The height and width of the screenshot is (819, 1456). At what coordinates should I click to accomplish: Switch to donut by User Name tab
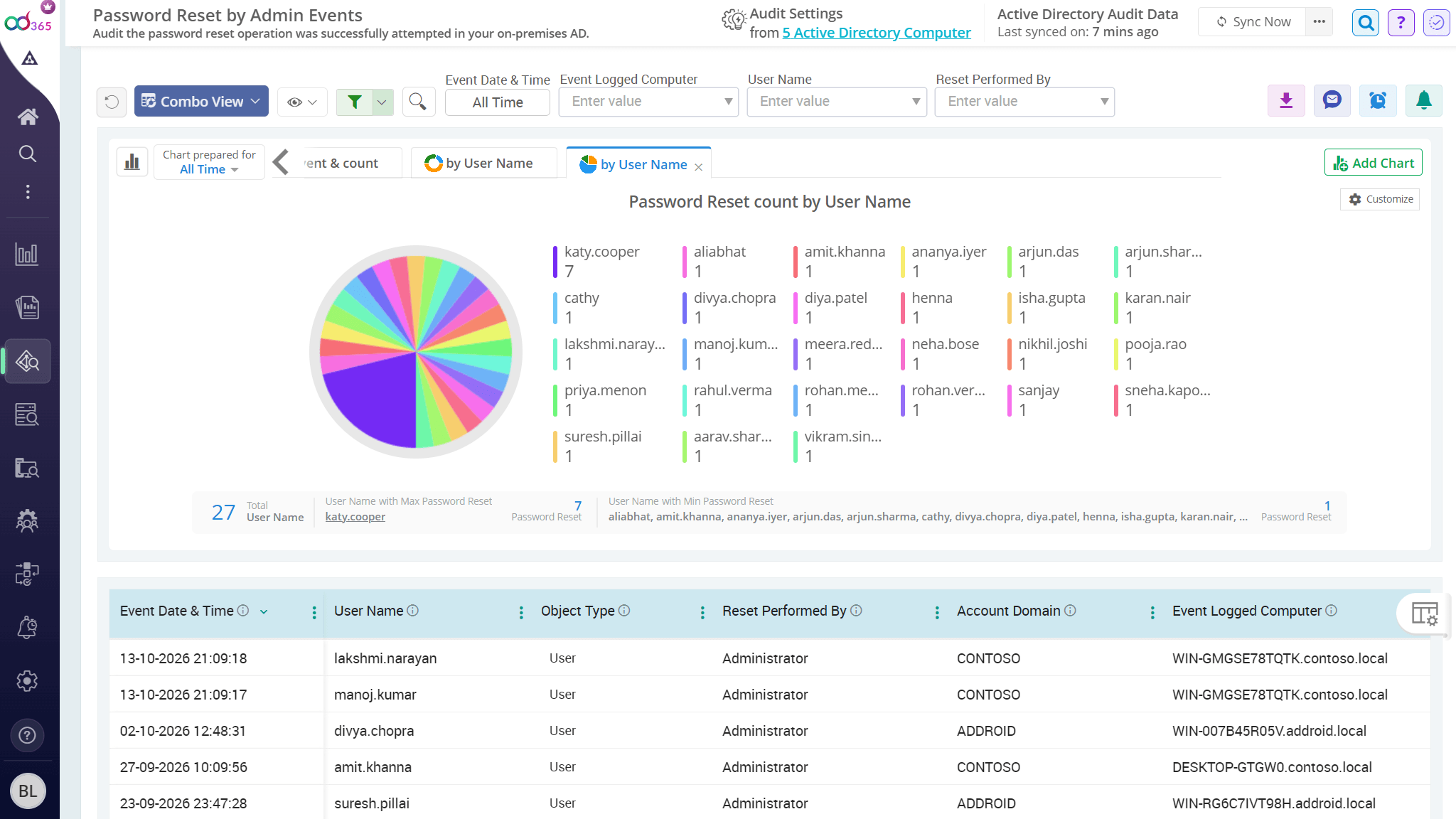(484, 163)
